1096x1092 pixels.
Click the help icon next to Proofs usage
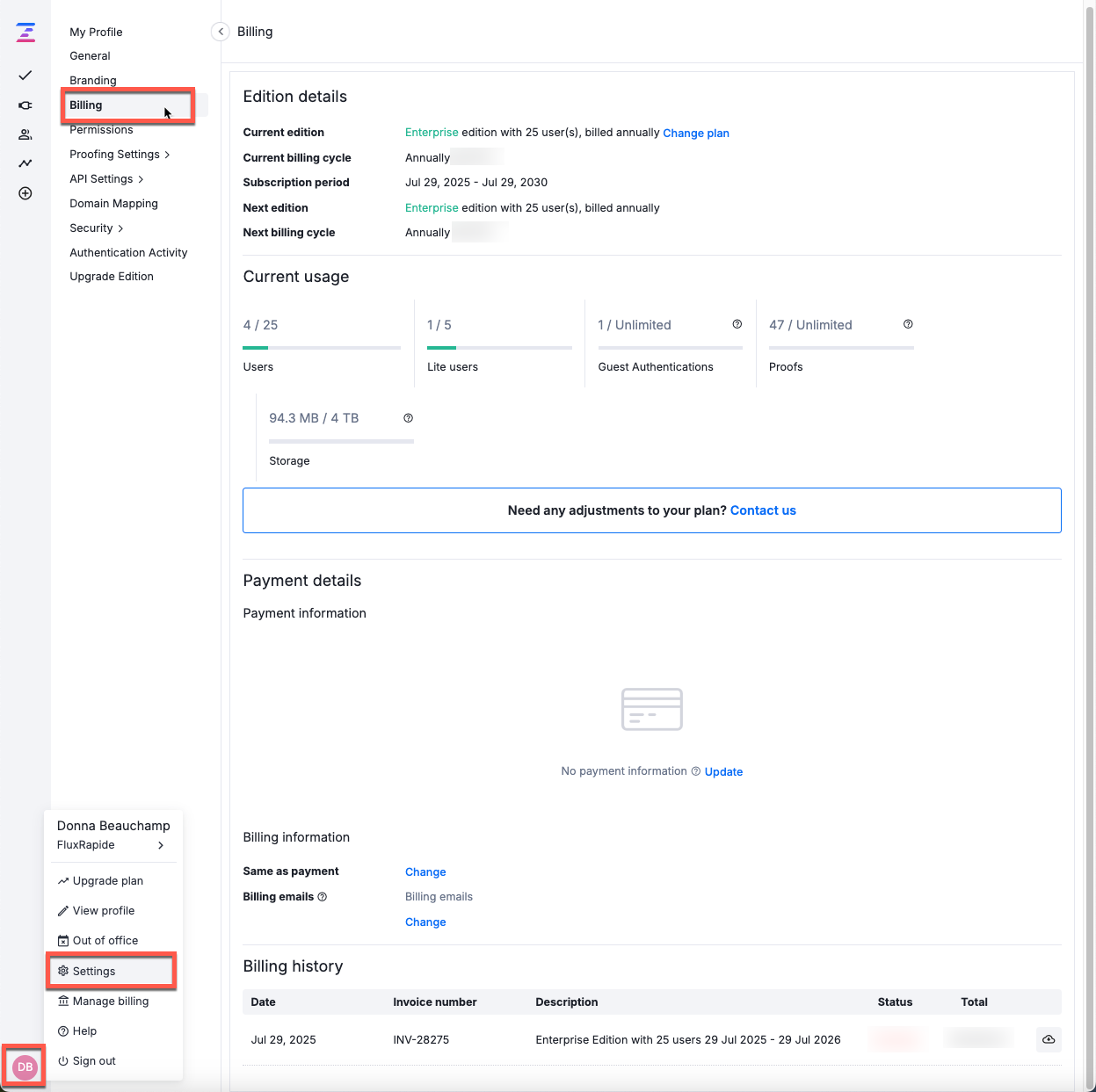[908, 324]
